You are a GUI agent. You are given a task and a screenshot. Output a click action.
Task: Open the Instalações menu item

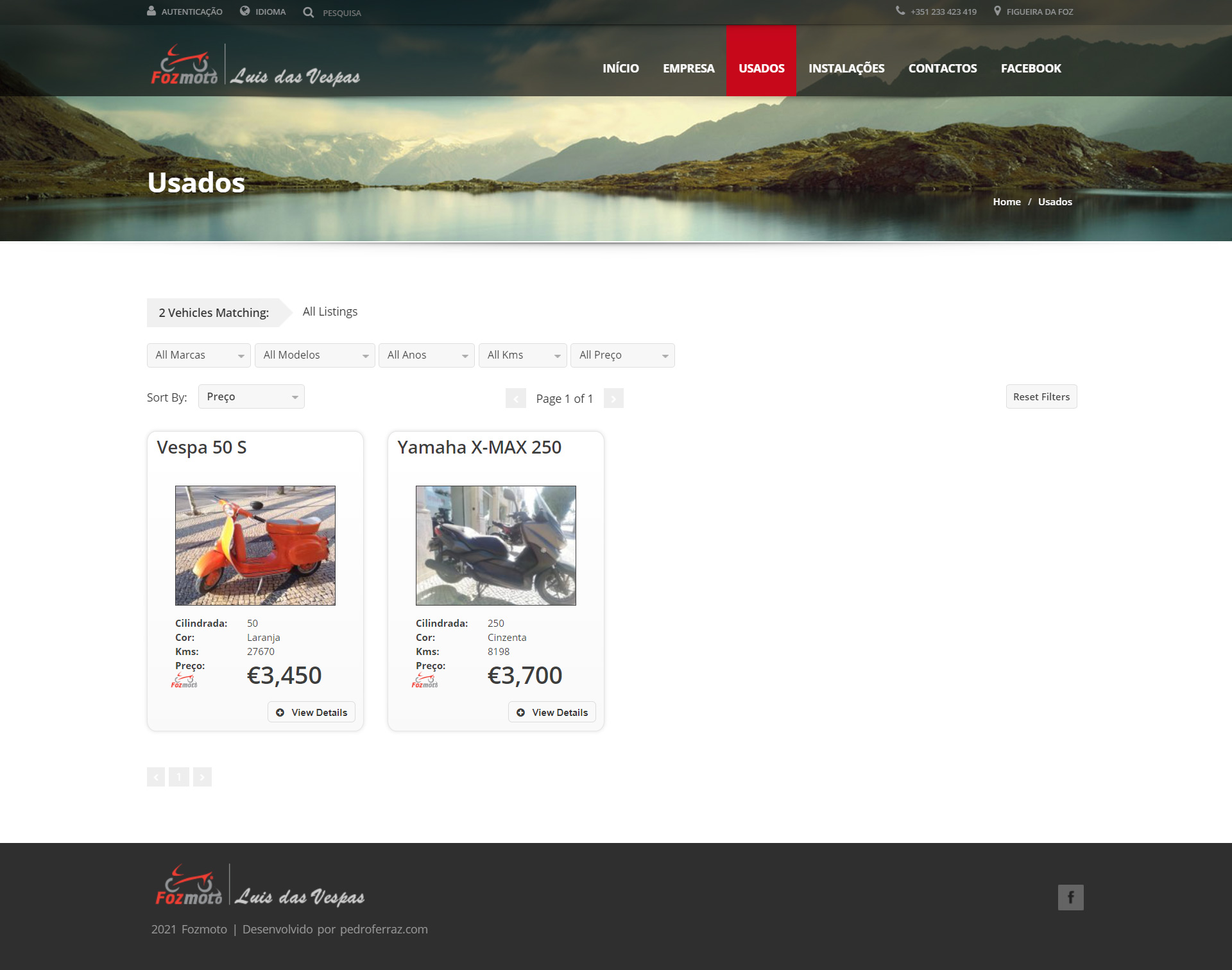tap(846, 68)
